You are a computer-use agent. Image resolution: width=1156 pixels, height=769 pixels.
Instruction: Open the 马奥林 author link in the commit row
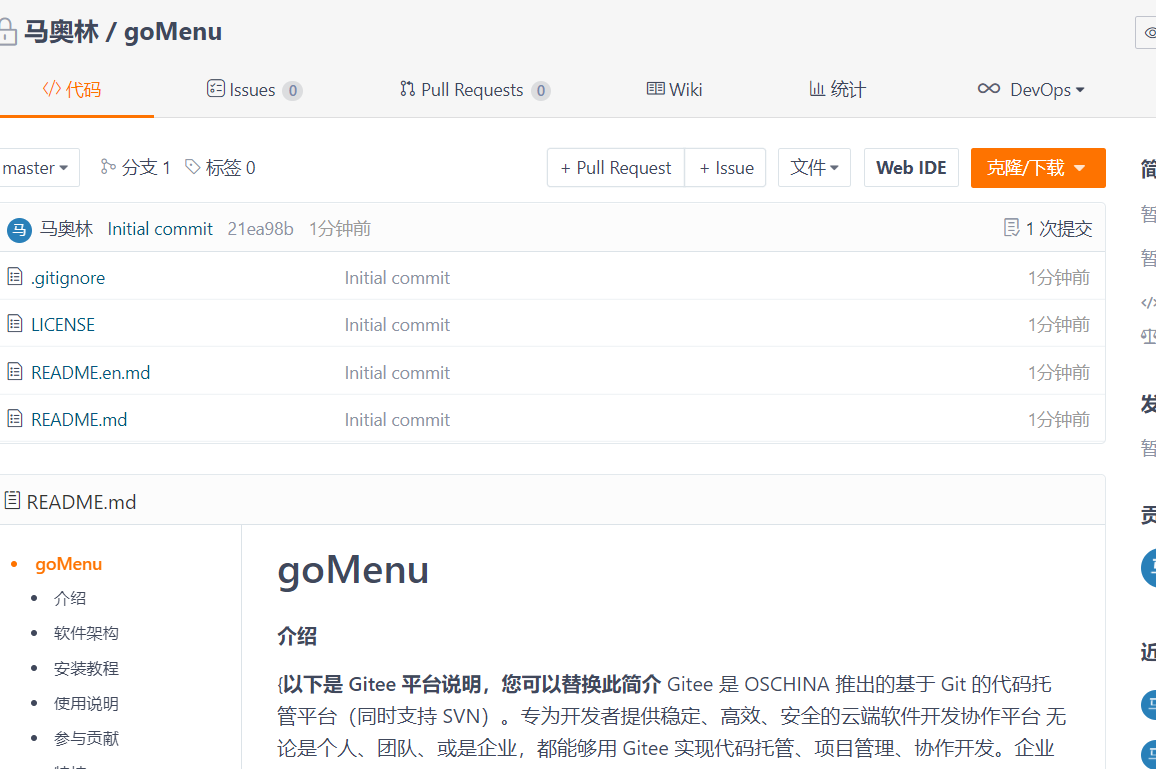[66, 229]
